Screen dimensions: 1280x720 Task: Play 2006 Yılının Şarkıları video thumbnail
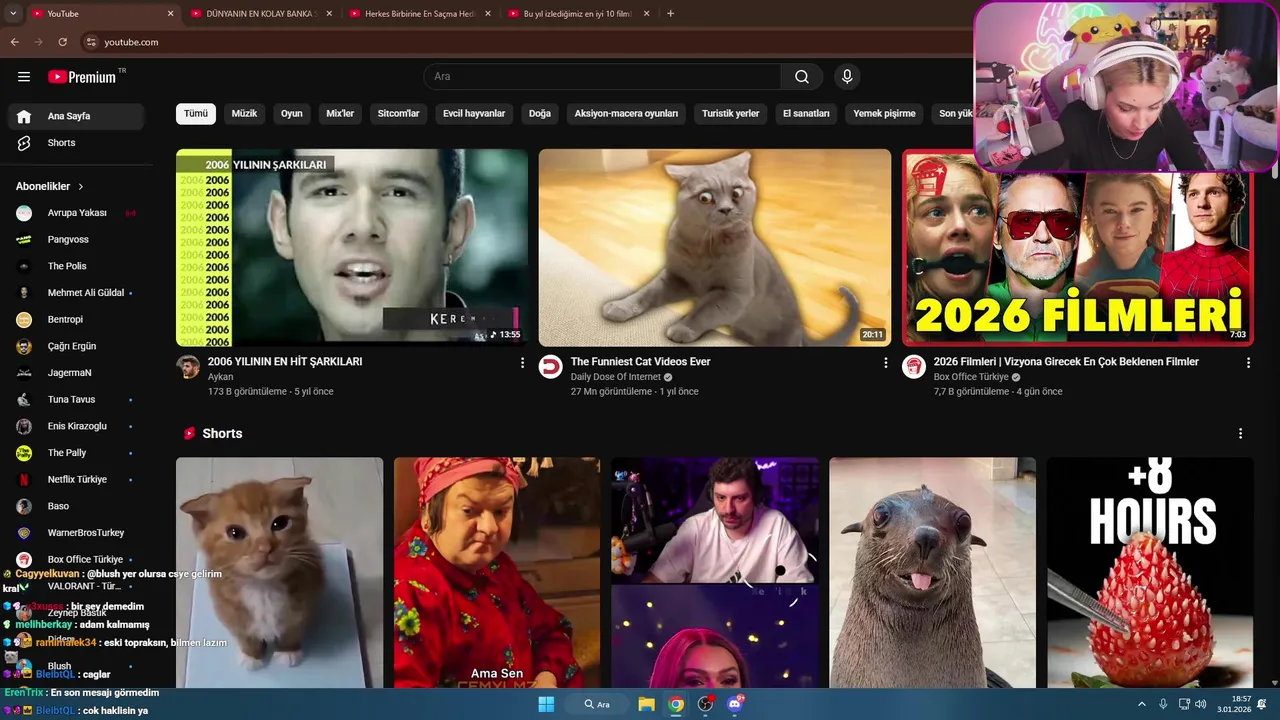coord(352,248)
